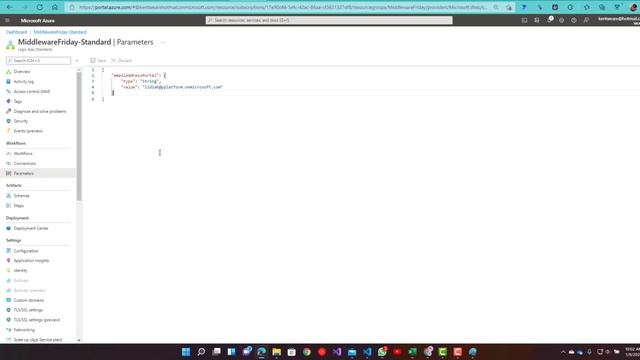Image resolution: width=640 pixels, height=360 pixels.
Task: Click the Configuration icon under Settings
Action: coord(9,251)
